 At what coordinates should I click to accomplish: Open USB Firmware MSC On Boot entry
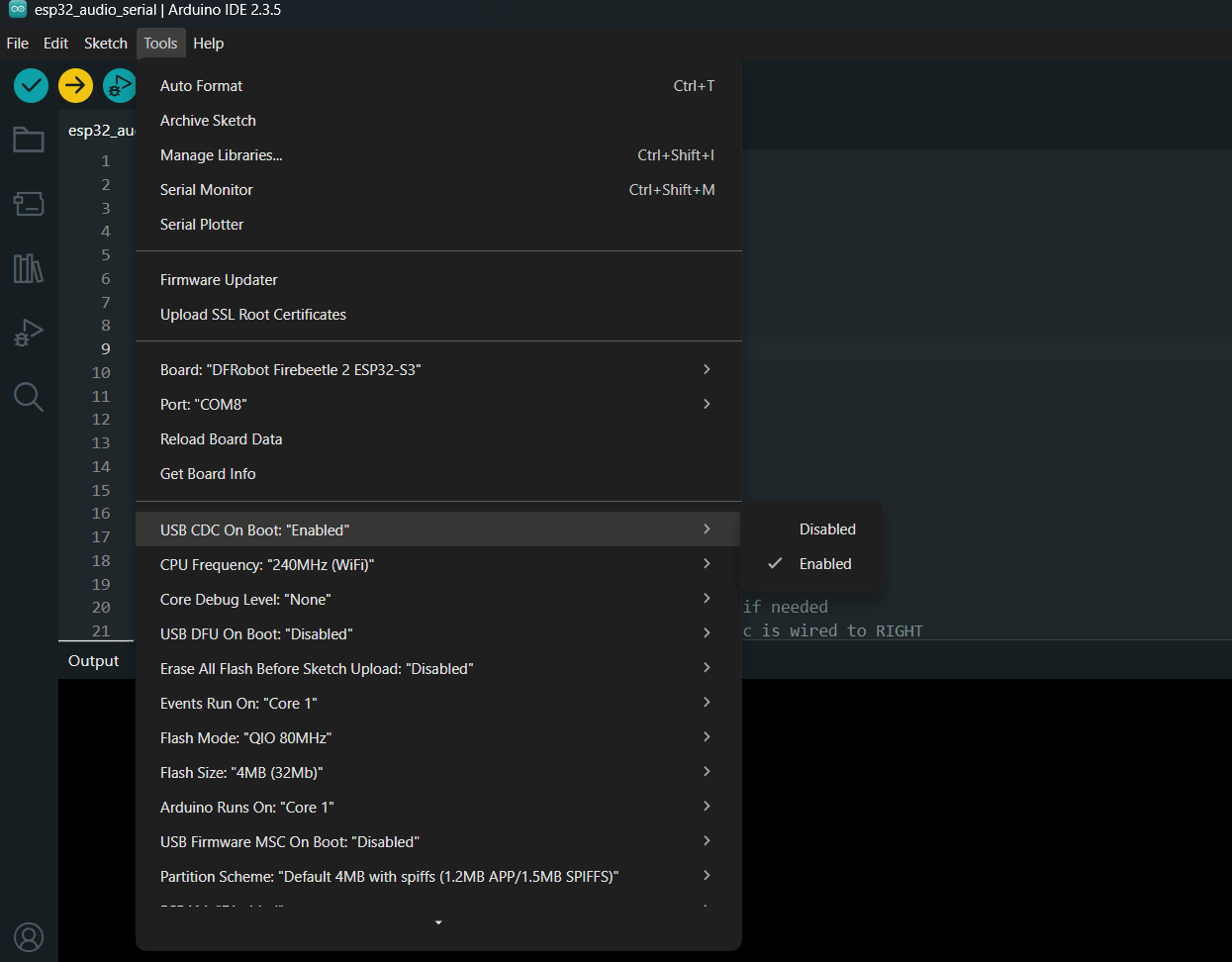(438, 842)
